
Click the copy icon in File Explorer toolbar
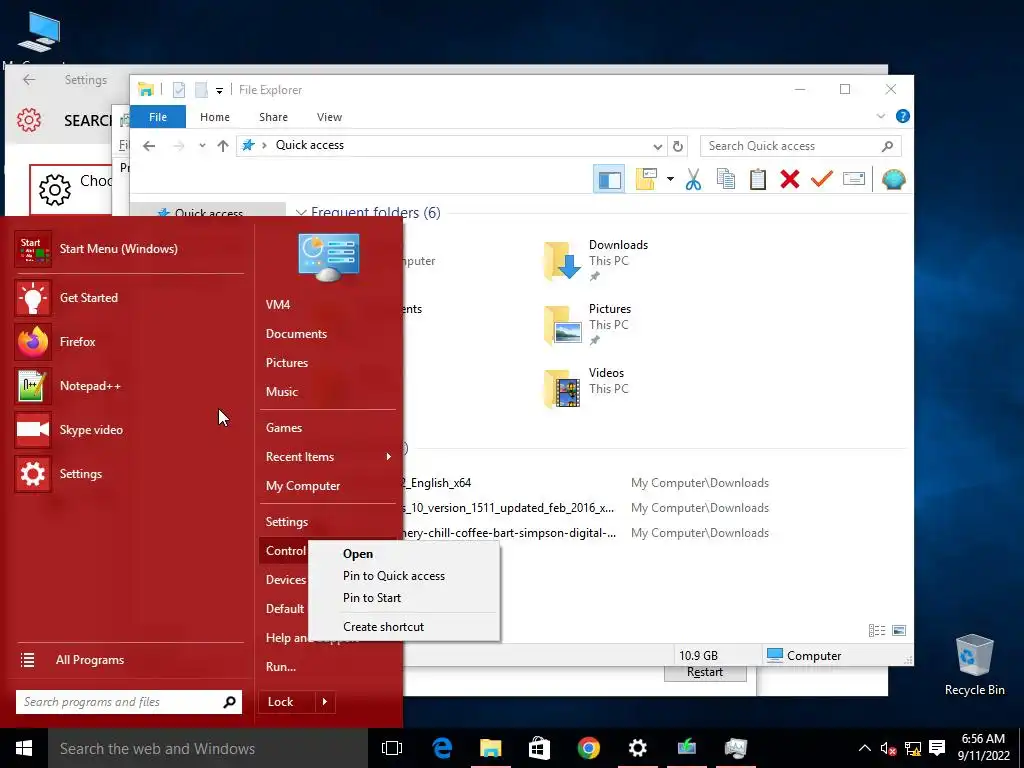[726, 179]
